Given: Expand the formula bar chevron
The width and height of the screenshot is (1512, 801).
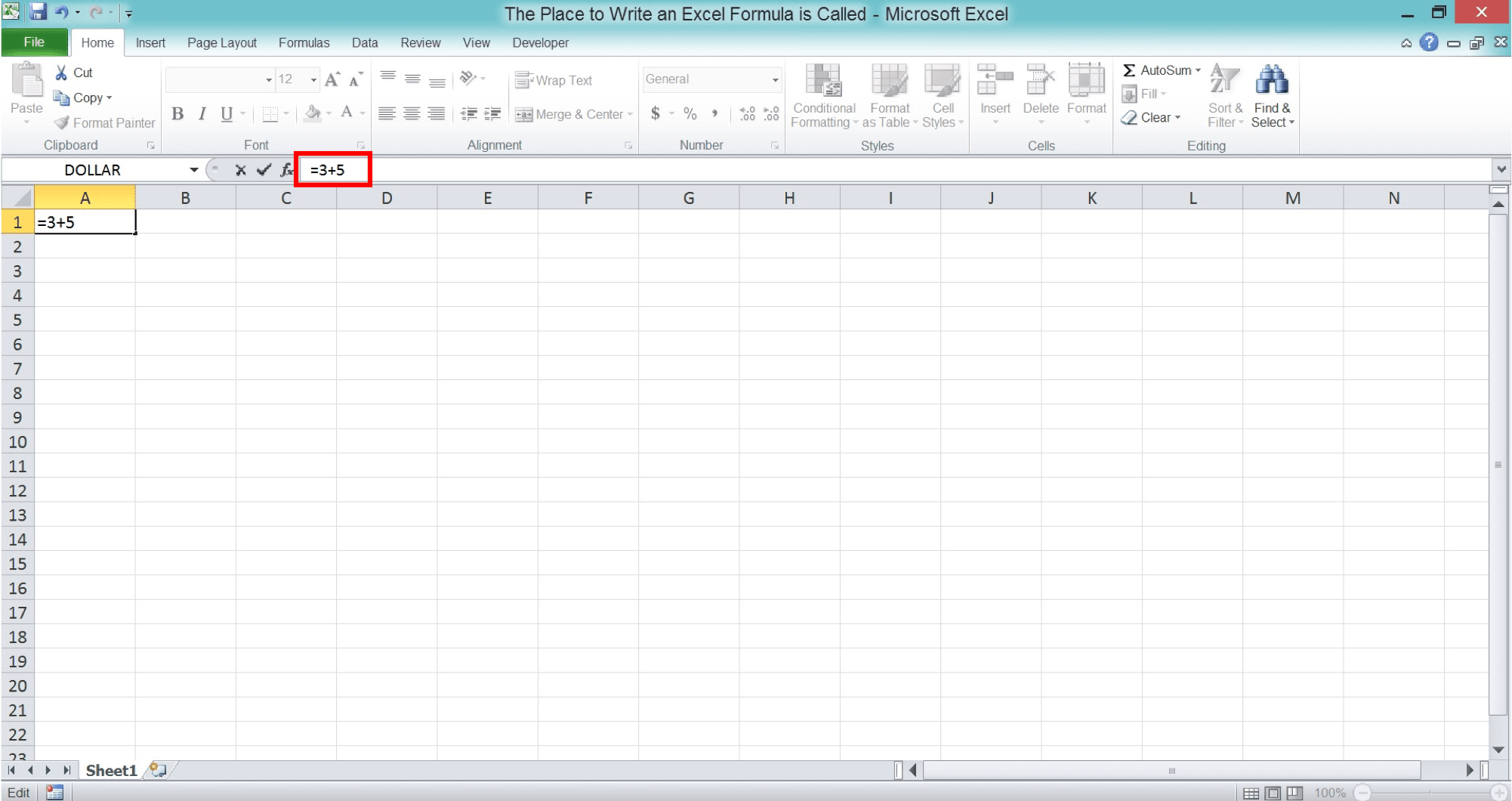Looking at the screenshot, I should 1501,169.
